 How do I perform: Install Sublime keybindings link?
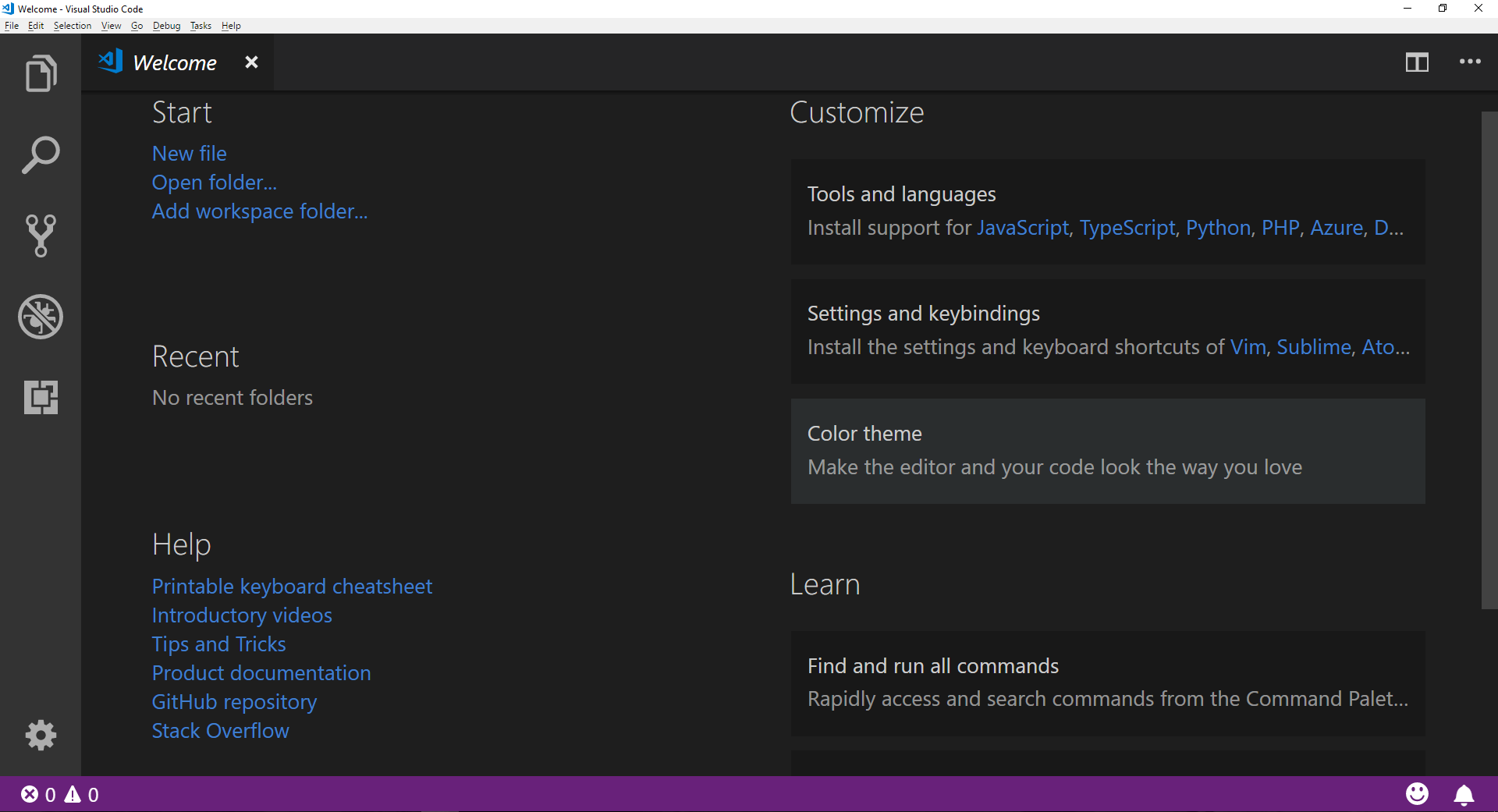pyautogui.click(x=1314, y=347)
